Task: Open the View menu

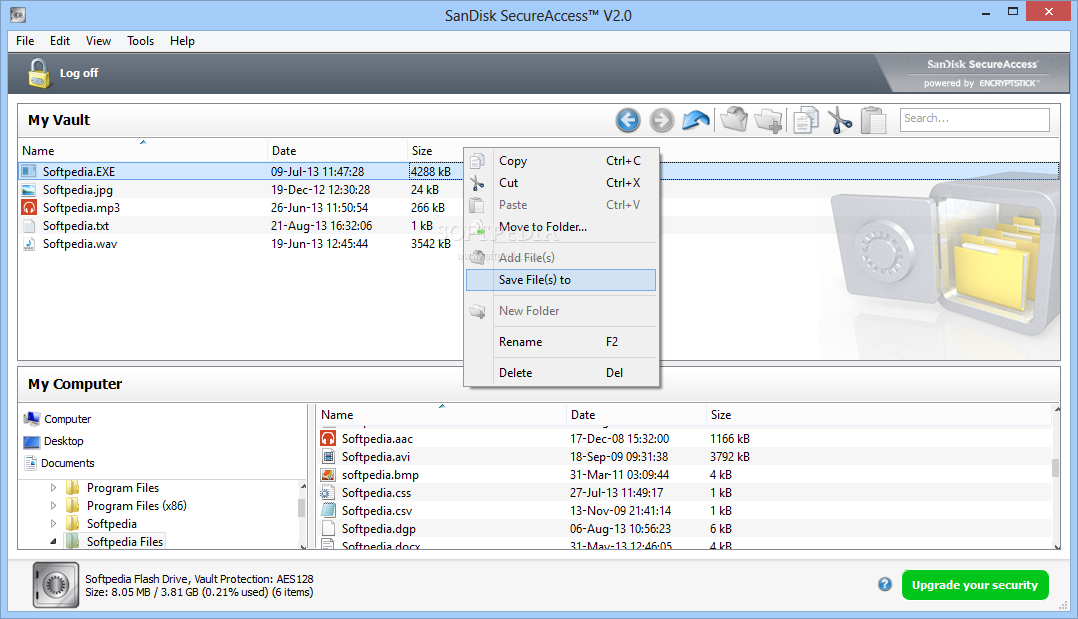Action: coord(98,41)
